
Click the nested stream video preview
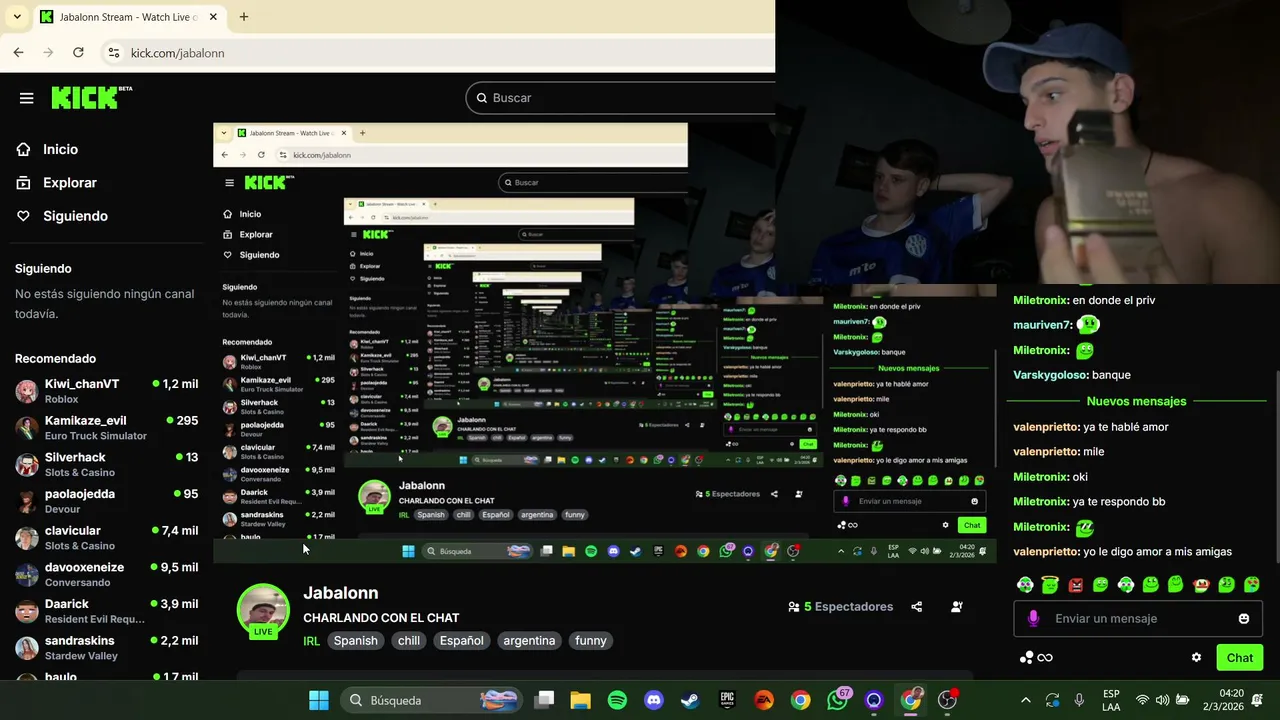pyautogui.click(x=604, y=343)
